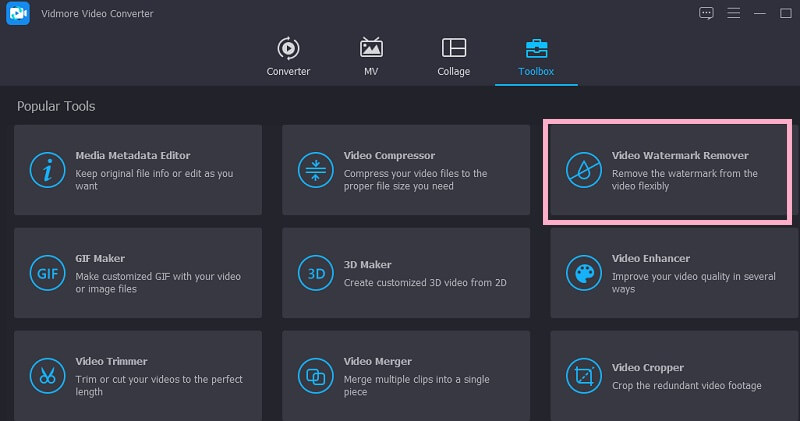Select the Toolbox tab
The image size is (800, 421).
[536, 57]
